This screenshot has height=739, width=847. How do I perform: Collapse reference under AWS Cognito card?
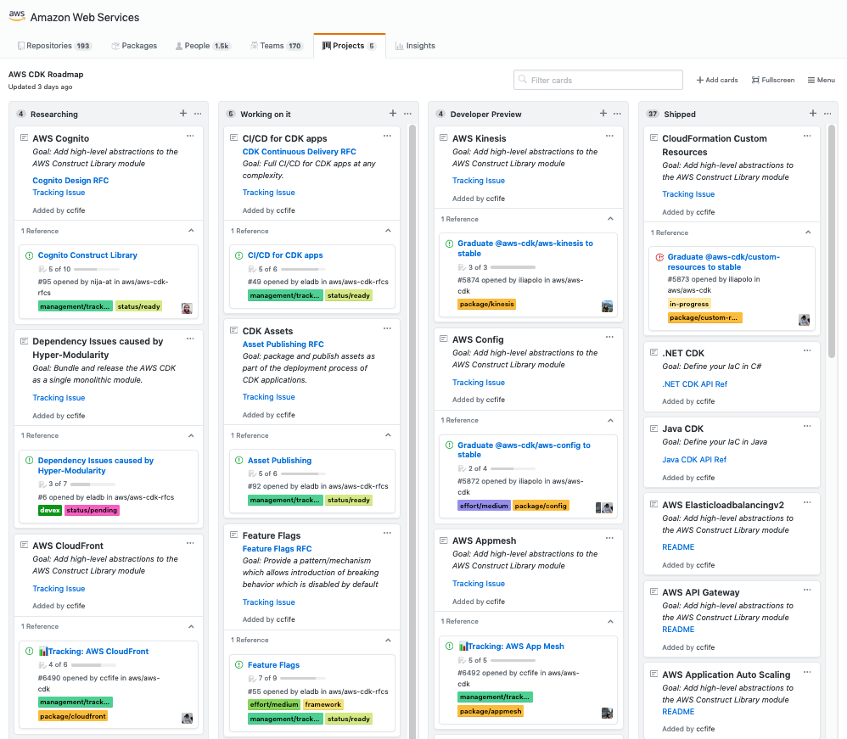pyautogui.click(x=191, y=231)
